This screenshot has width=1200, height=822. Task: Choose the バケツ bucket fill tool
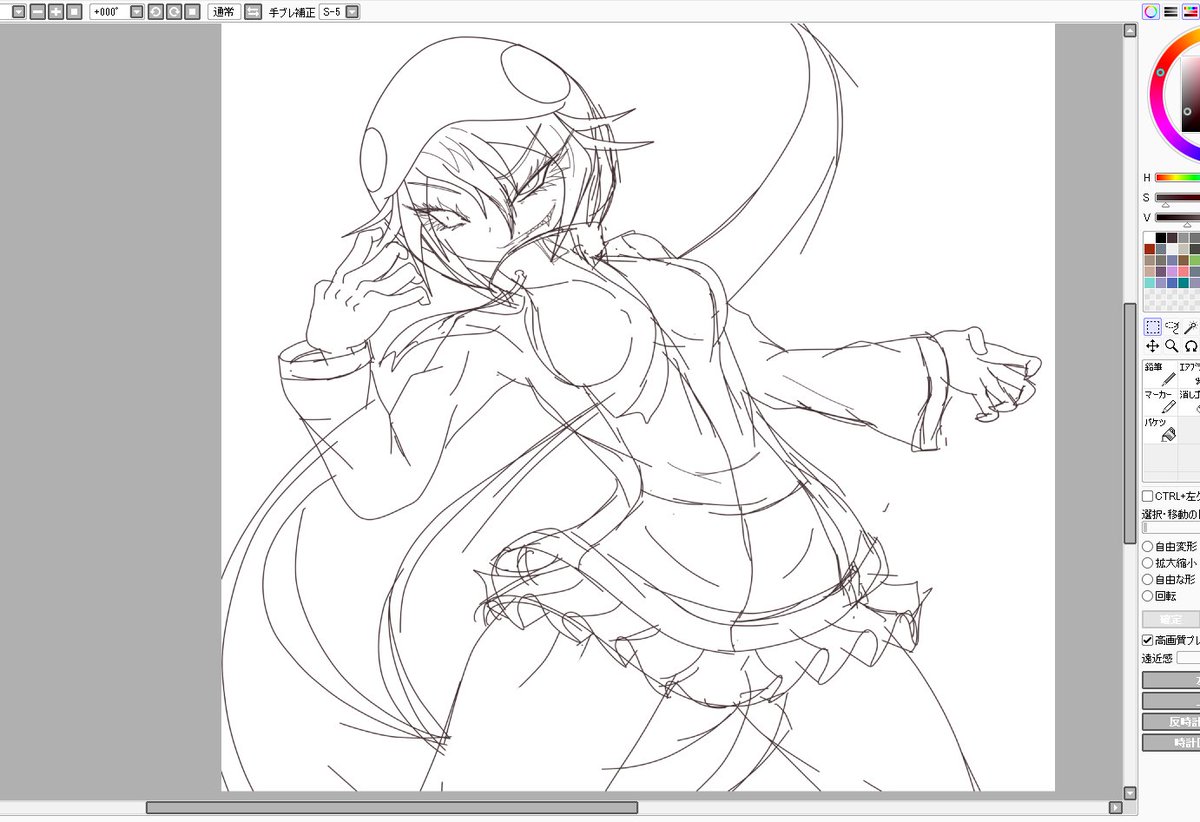point(1160,430)
